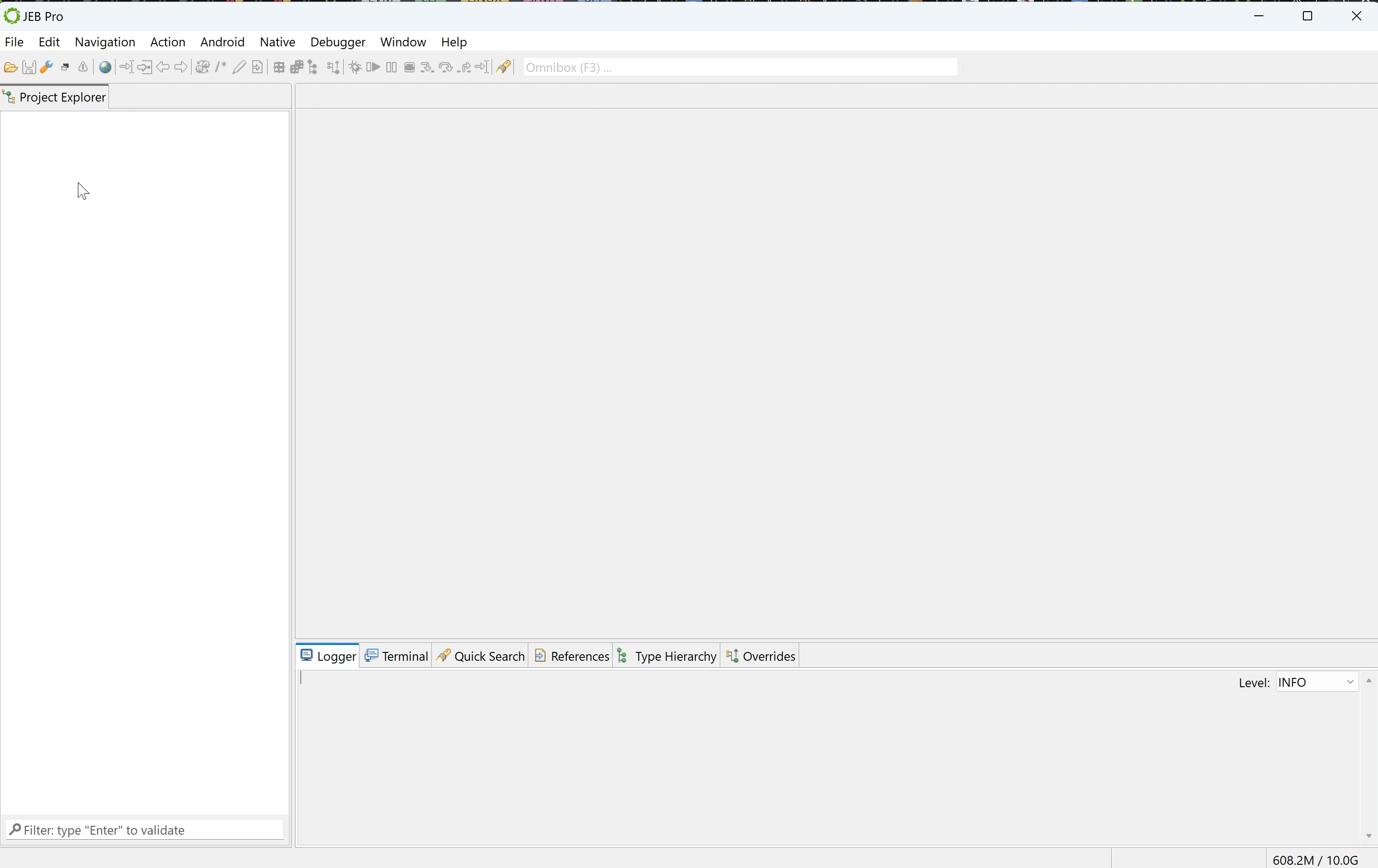Start debugging with the bug icon
The height and width of the screenshot is (868, 1378).
355,68
